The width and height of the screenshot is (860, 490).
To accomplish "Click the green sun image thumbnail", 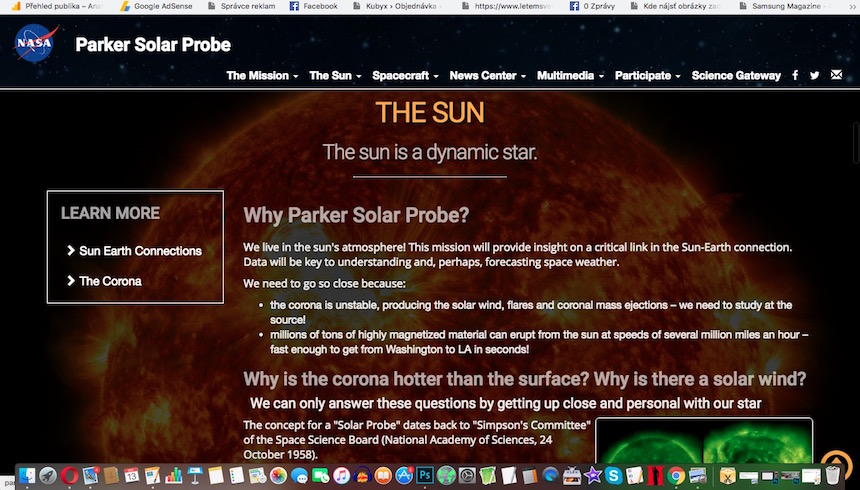I will [x=704, y=441].
